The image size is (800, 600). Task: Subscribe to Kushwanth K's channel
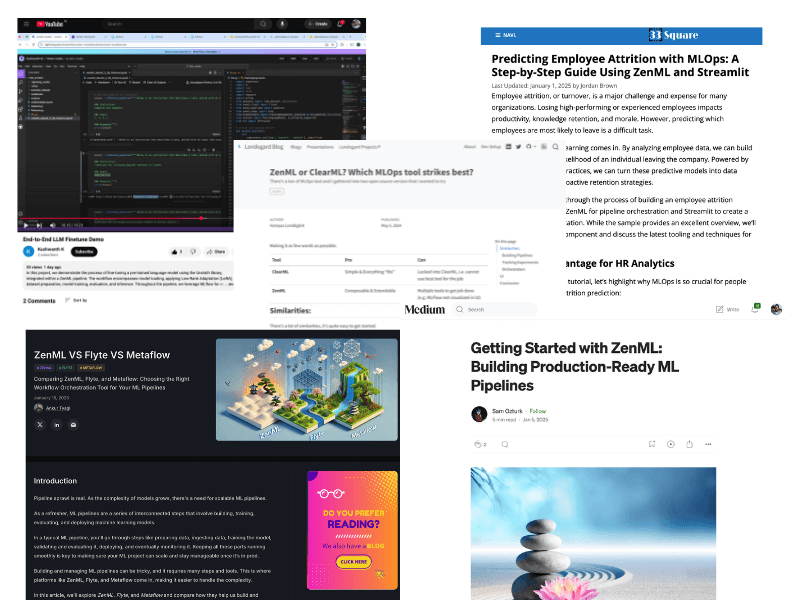[x=85, y=250]
